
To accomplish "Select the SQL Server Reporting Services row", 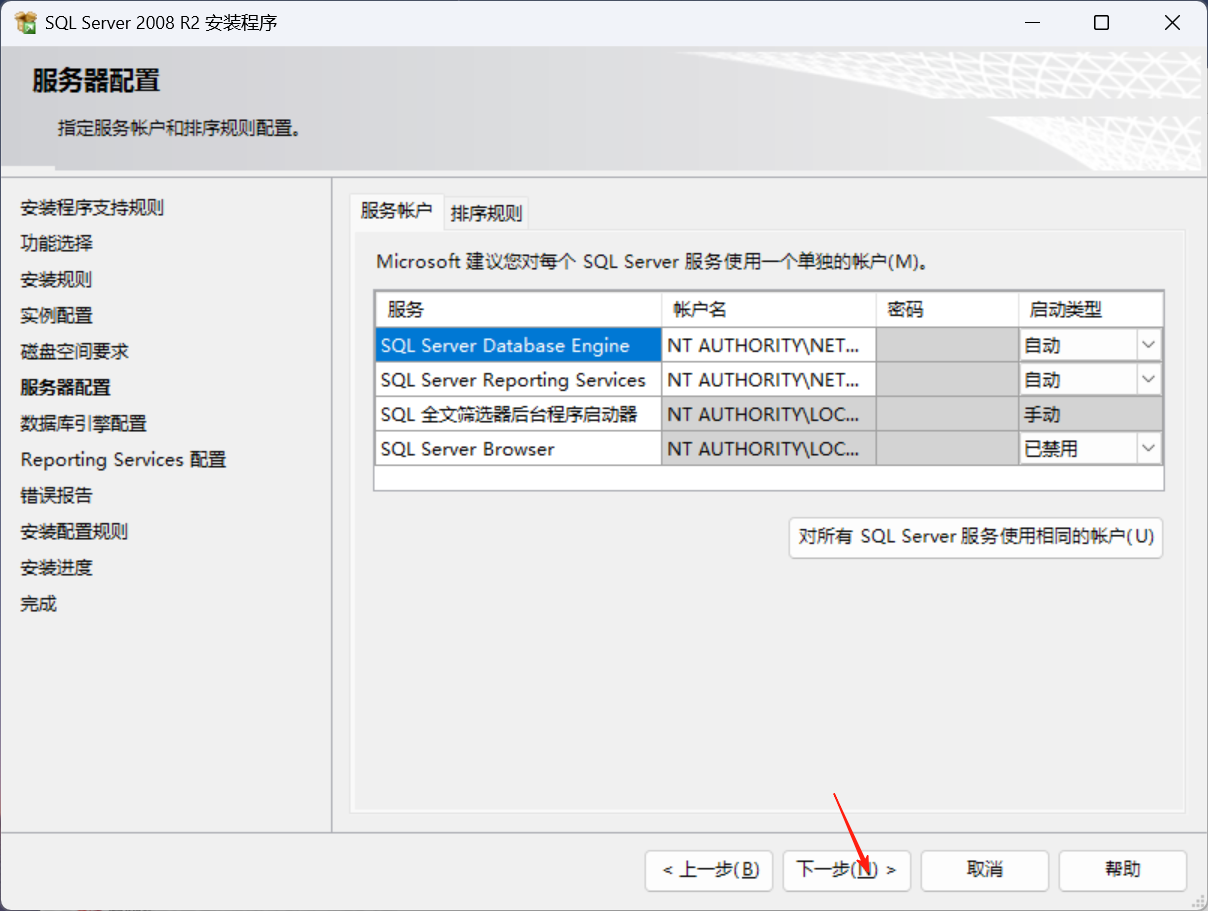I will (x=518, y=380).
